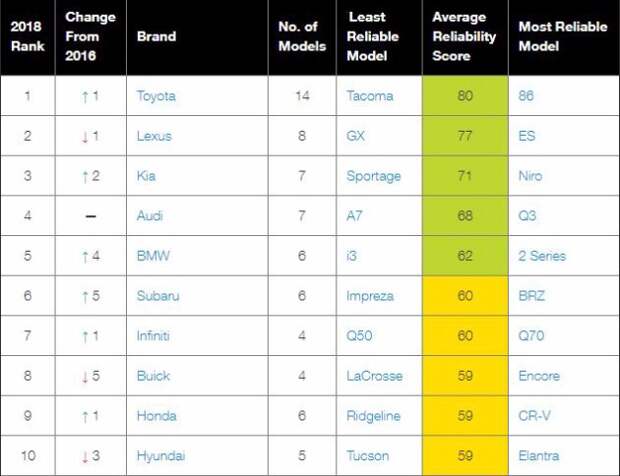Open the Audi brand page

pos(150,216)
